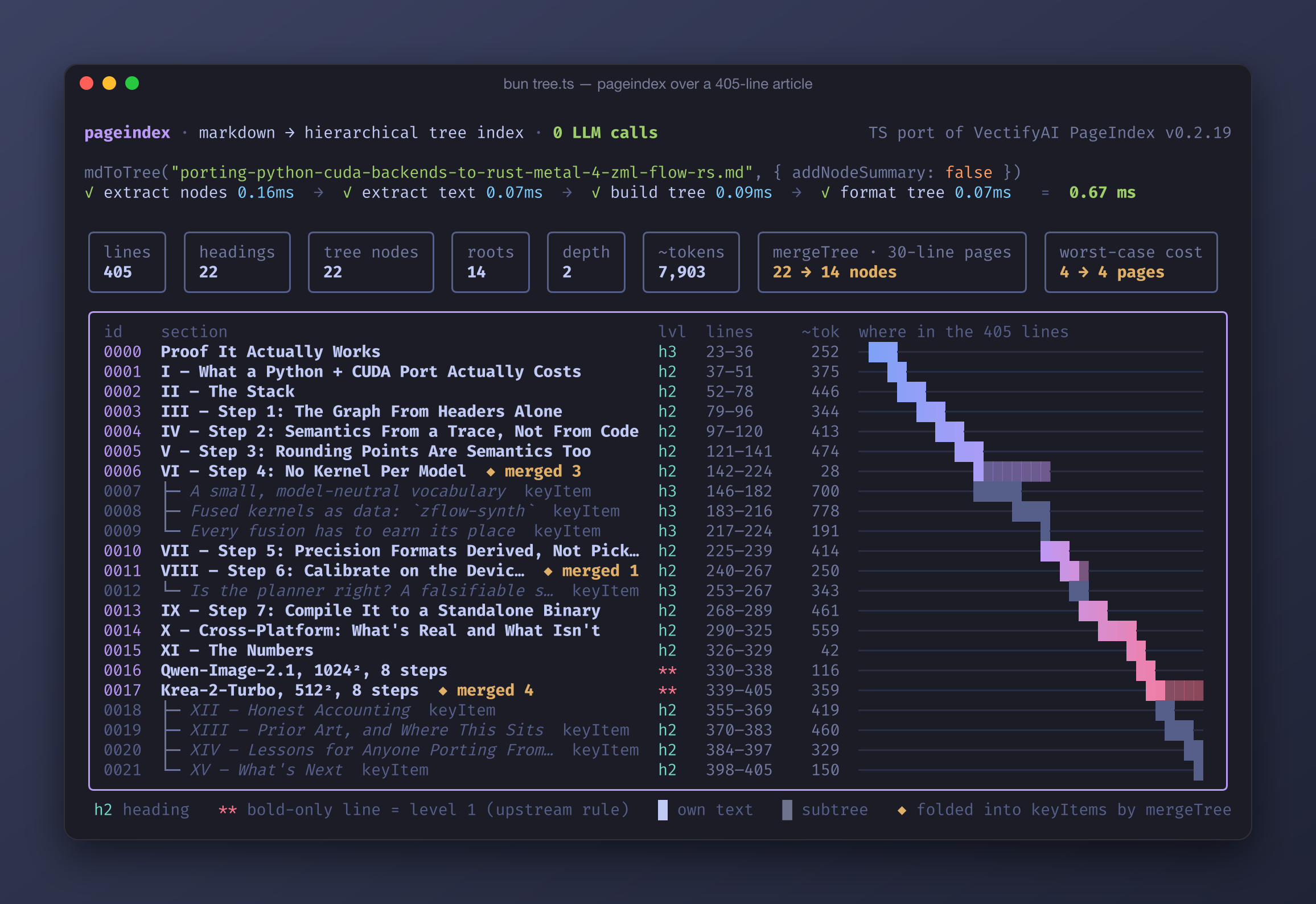The image size is (1316, 904).
Task: Click row 'V – Step 3: Rounding Points Are Semantics Too'
Action: coord(653,451)
